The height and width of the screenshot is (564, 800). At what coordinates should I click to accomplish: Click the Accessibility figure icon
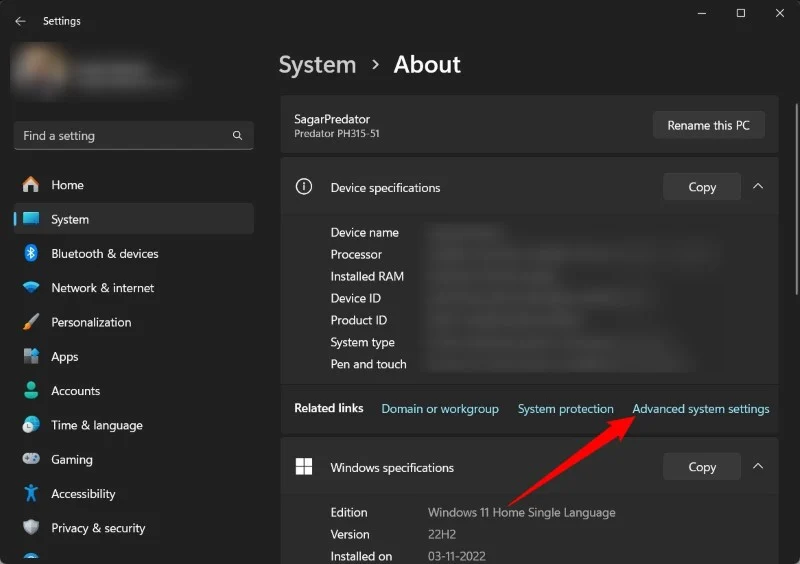pyautogui.click(x=31, y=494)
